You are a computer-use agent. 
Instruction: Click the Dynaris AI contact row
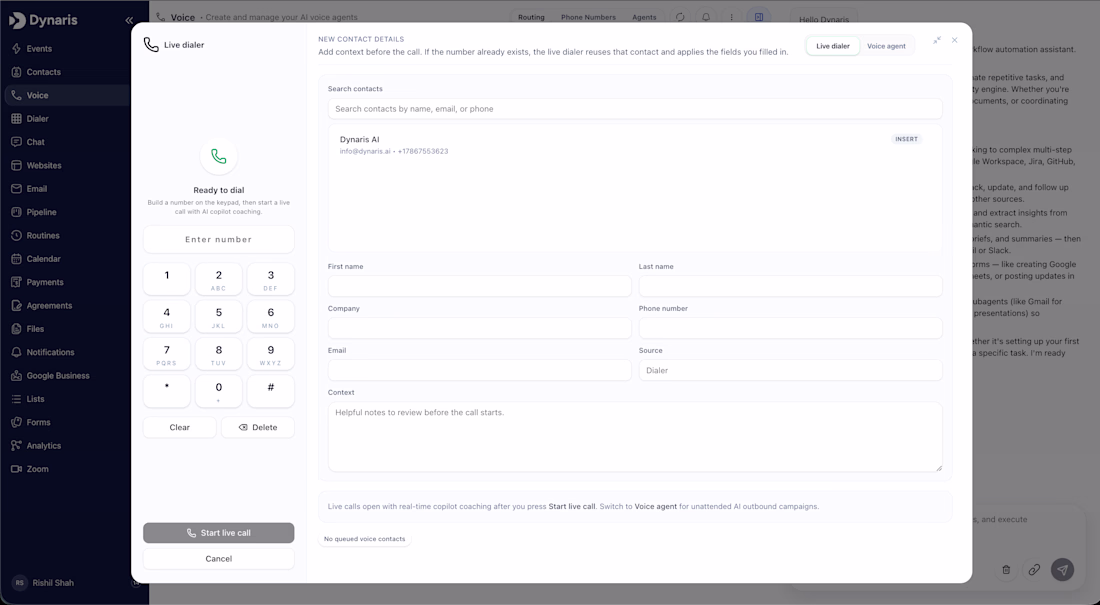coord(629,145)
